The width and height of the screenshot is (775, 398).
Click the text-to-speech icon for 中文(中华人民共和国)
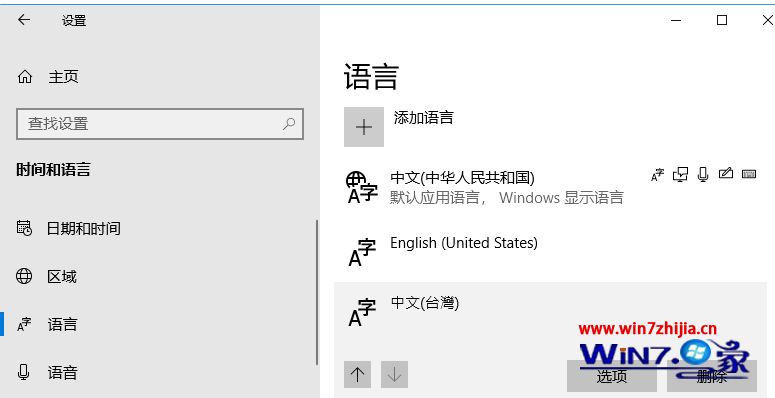tap(657, 175)
